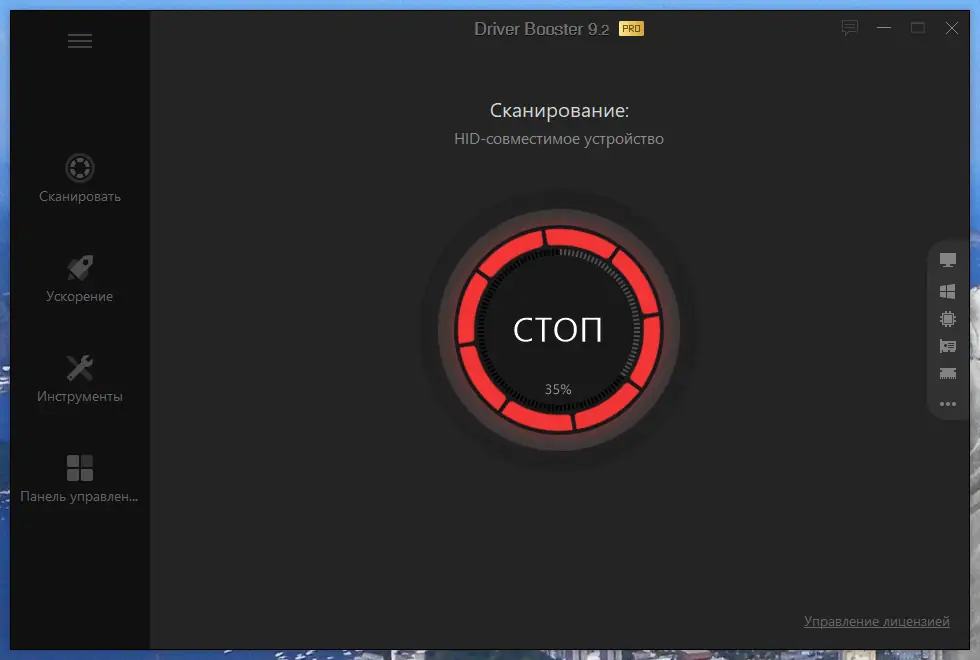
Task: Open the hamburger menu
Action: [80, 40]
